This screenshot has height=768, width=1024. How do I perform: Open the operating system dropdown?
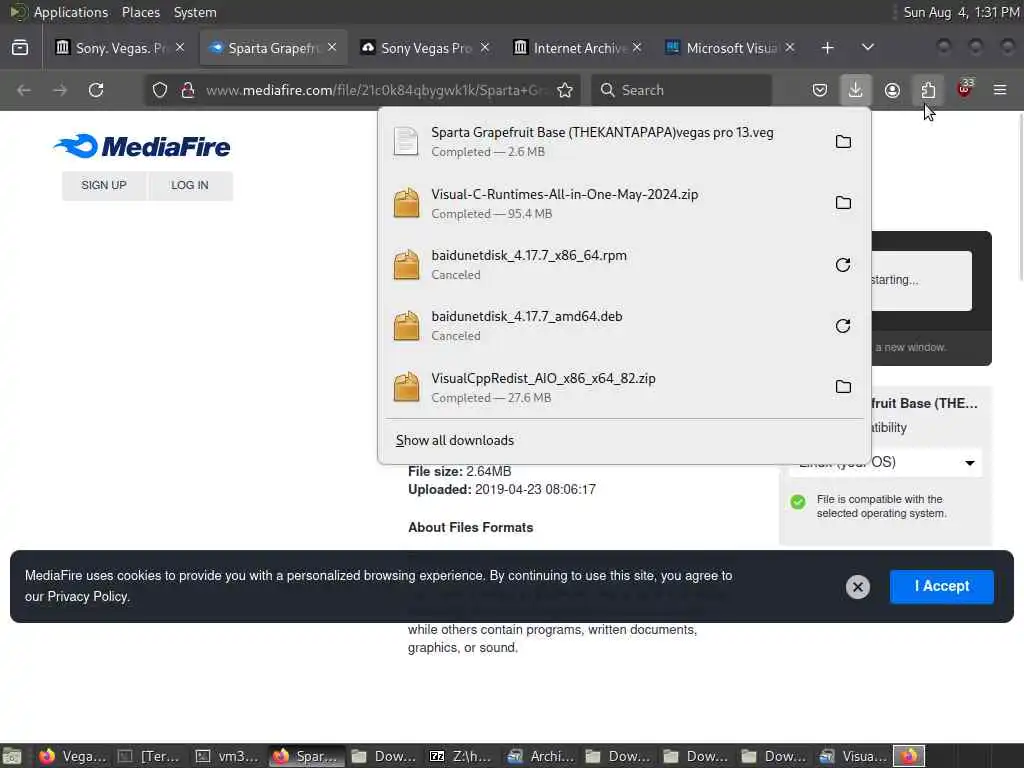885,462
